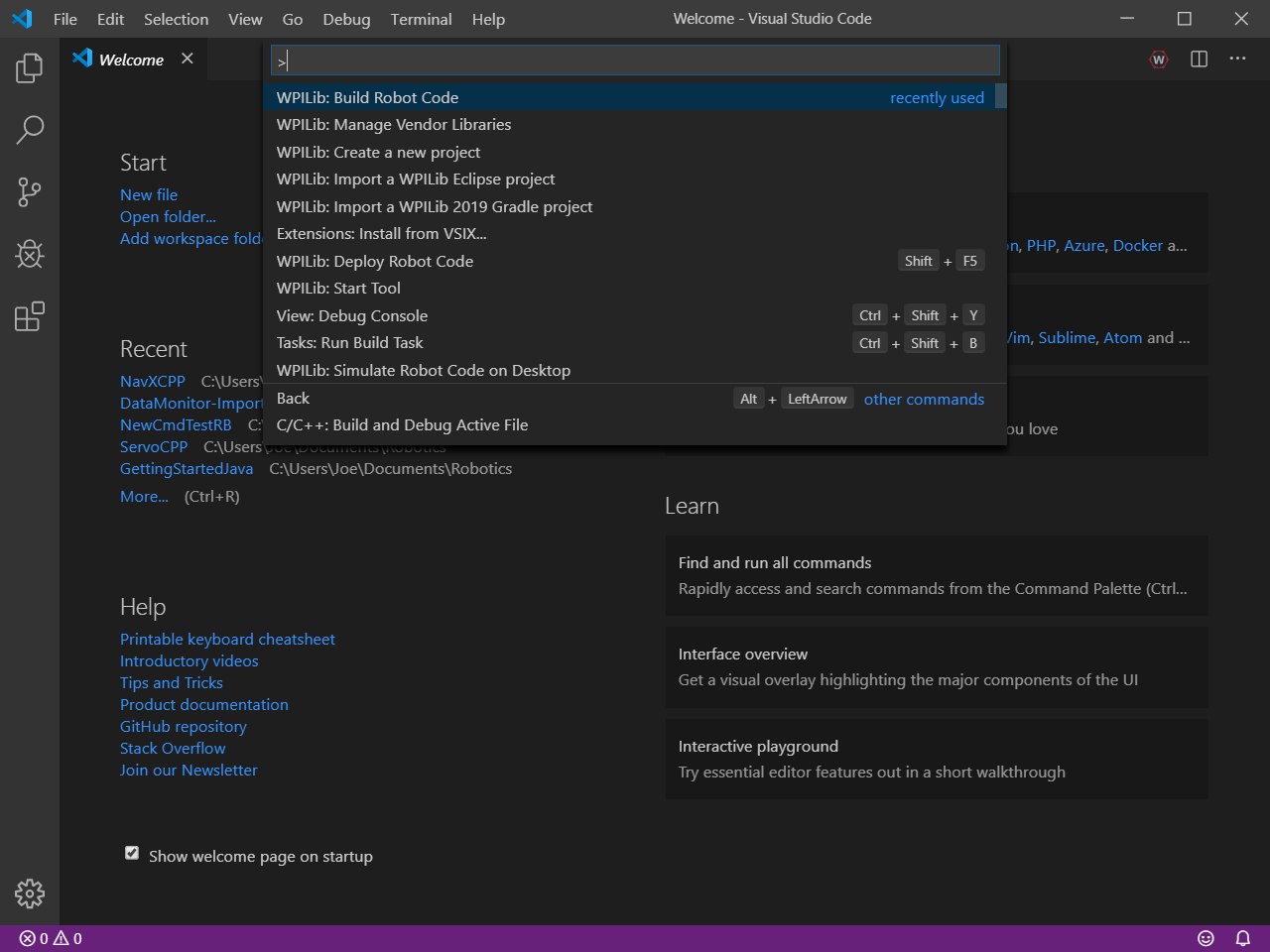Screen dimensions: 1270x952
Task: Open the Terminal menu
Action: point(421,19)
